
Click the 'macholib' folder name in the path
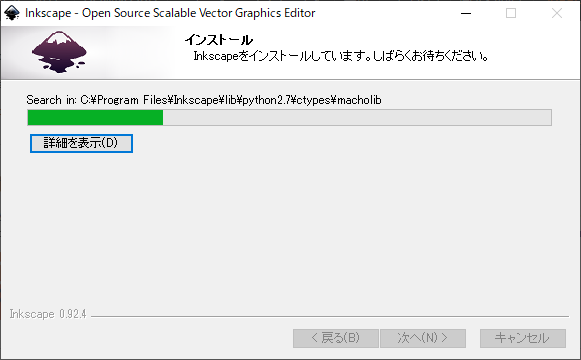click(359, 100)
